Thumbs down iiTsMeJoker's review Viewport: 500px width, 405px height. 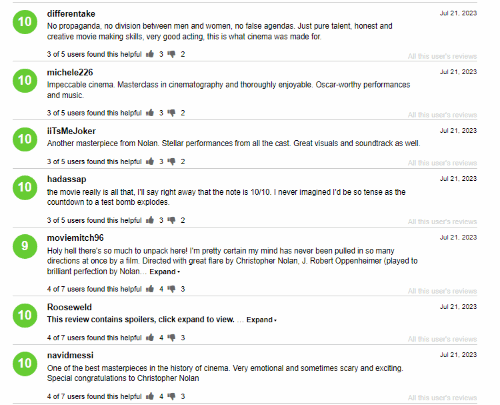pos(171,161)
